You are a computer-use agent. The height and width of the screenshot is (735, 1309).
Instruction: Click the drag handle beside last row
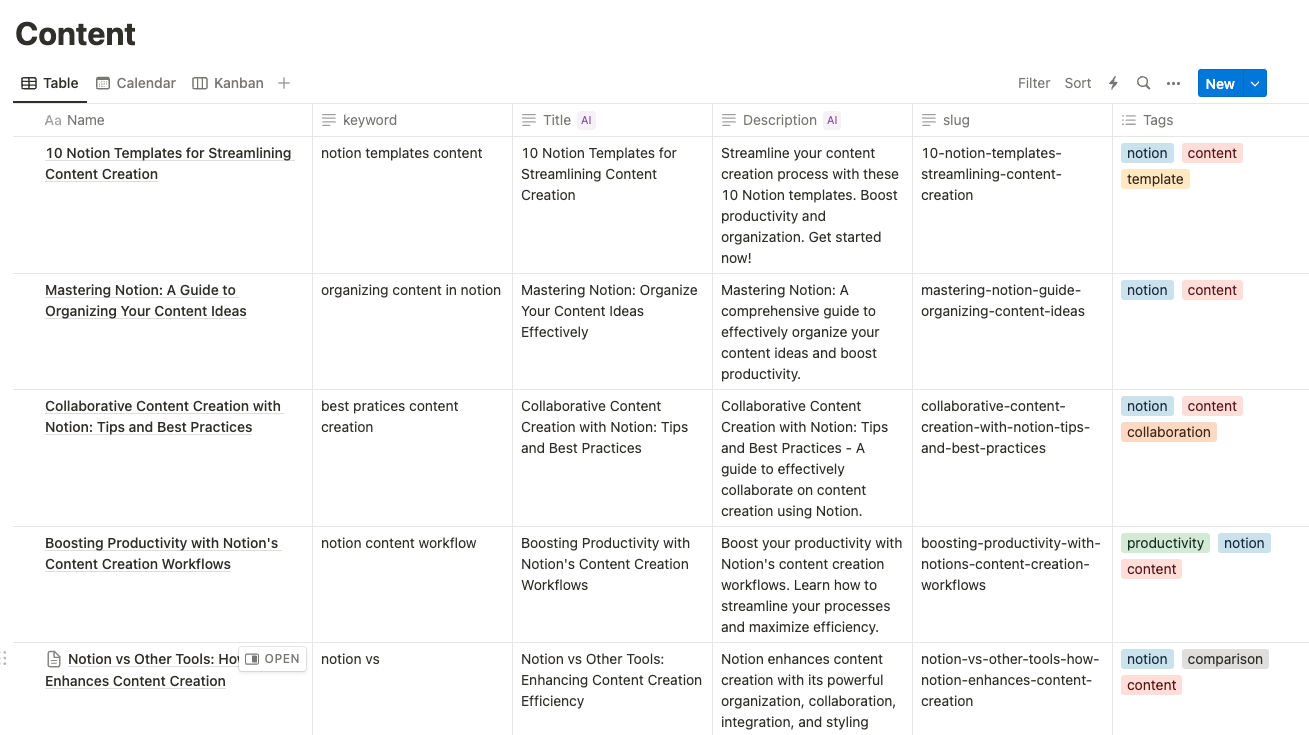pos(5,658)
